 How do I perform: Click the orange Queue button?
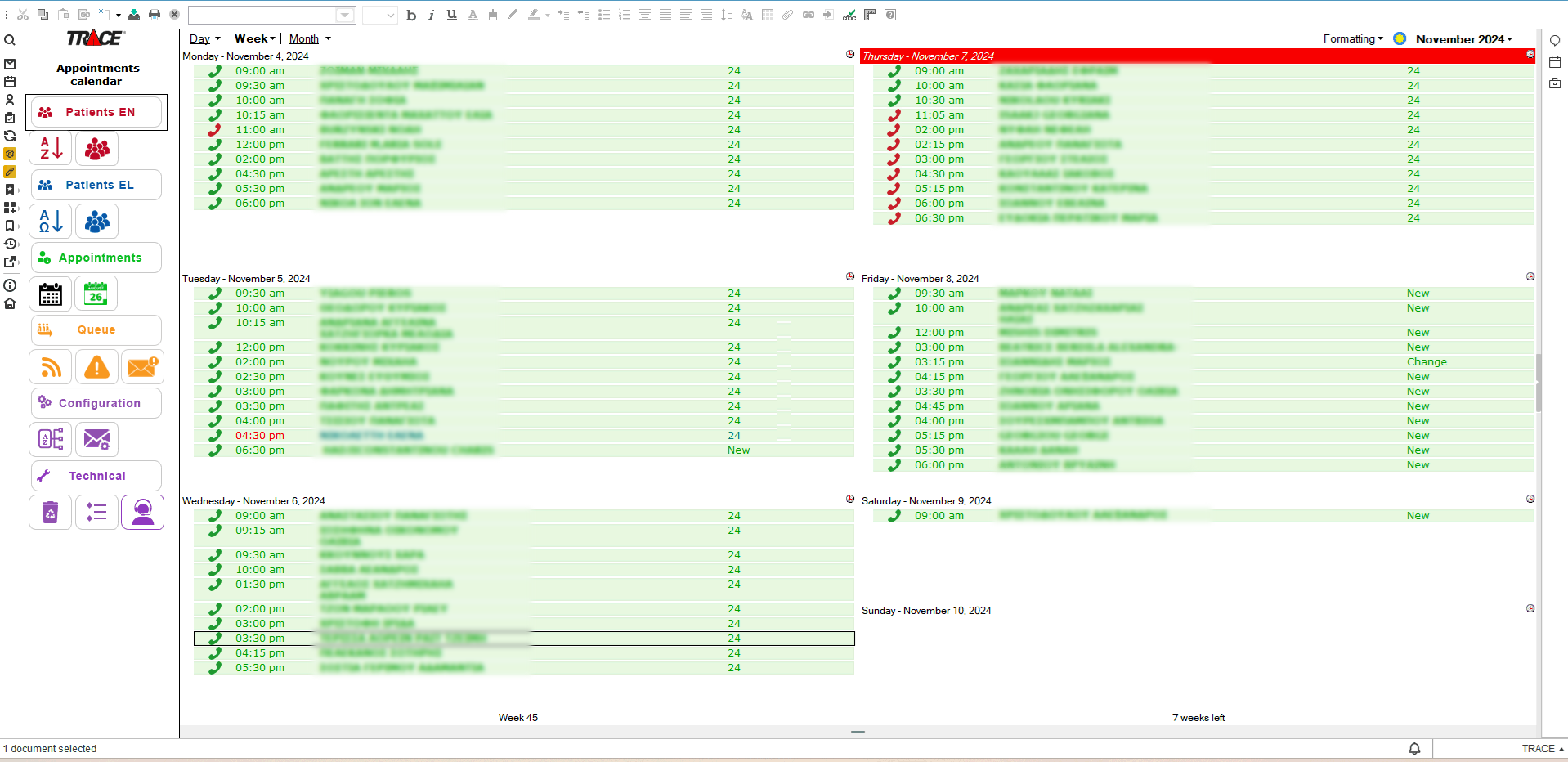click(96, 329)
